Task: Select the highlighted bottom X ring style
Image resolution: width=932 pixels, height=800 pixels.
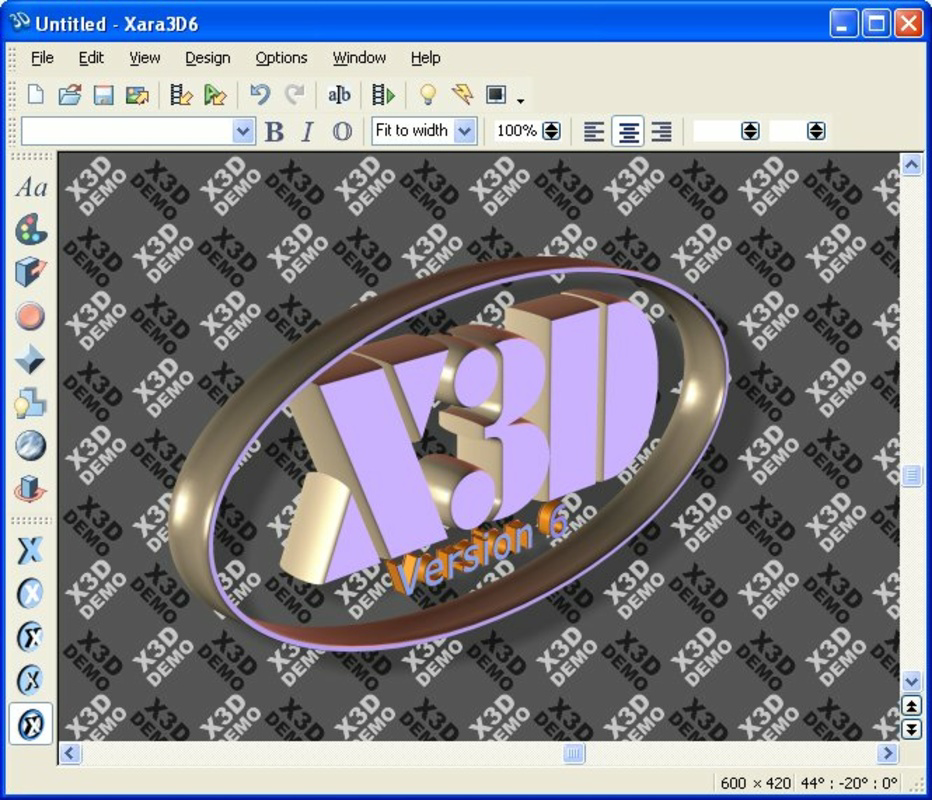Action: [31, 723]
